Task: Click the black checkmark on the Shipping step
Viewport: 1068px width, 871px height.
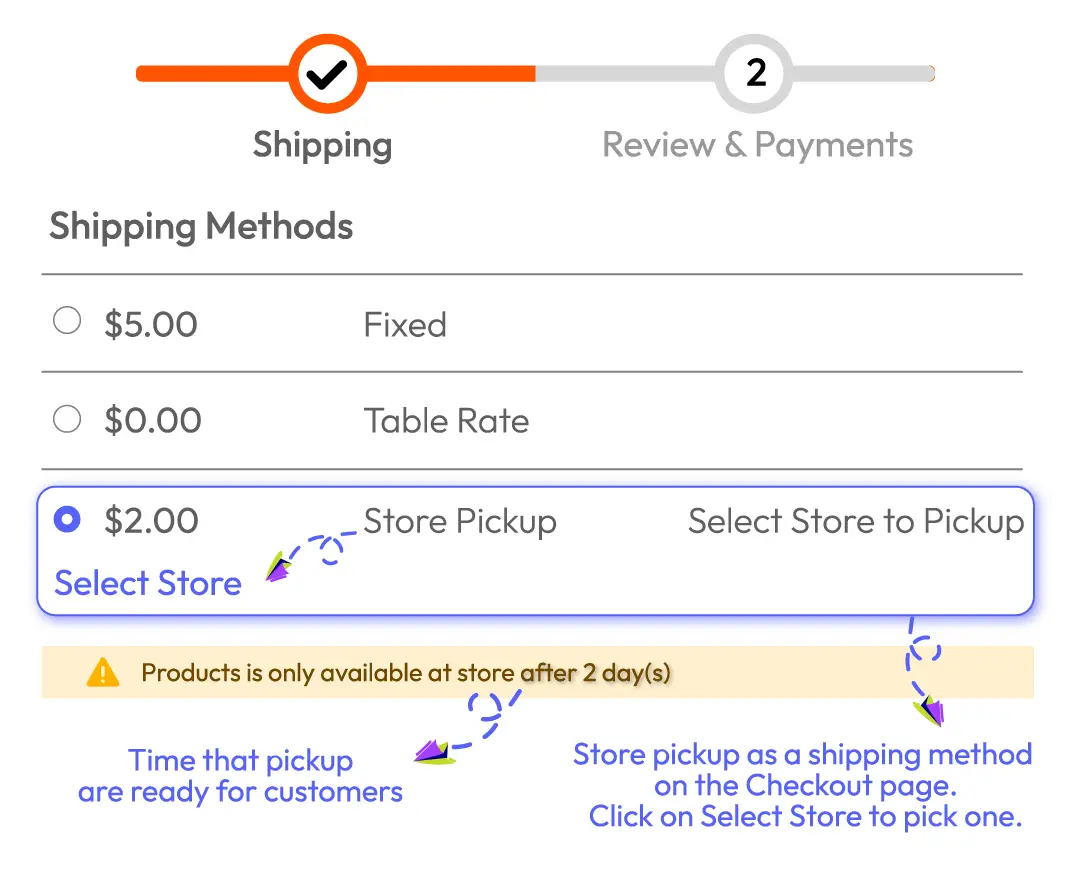Action: coord(326,74)
